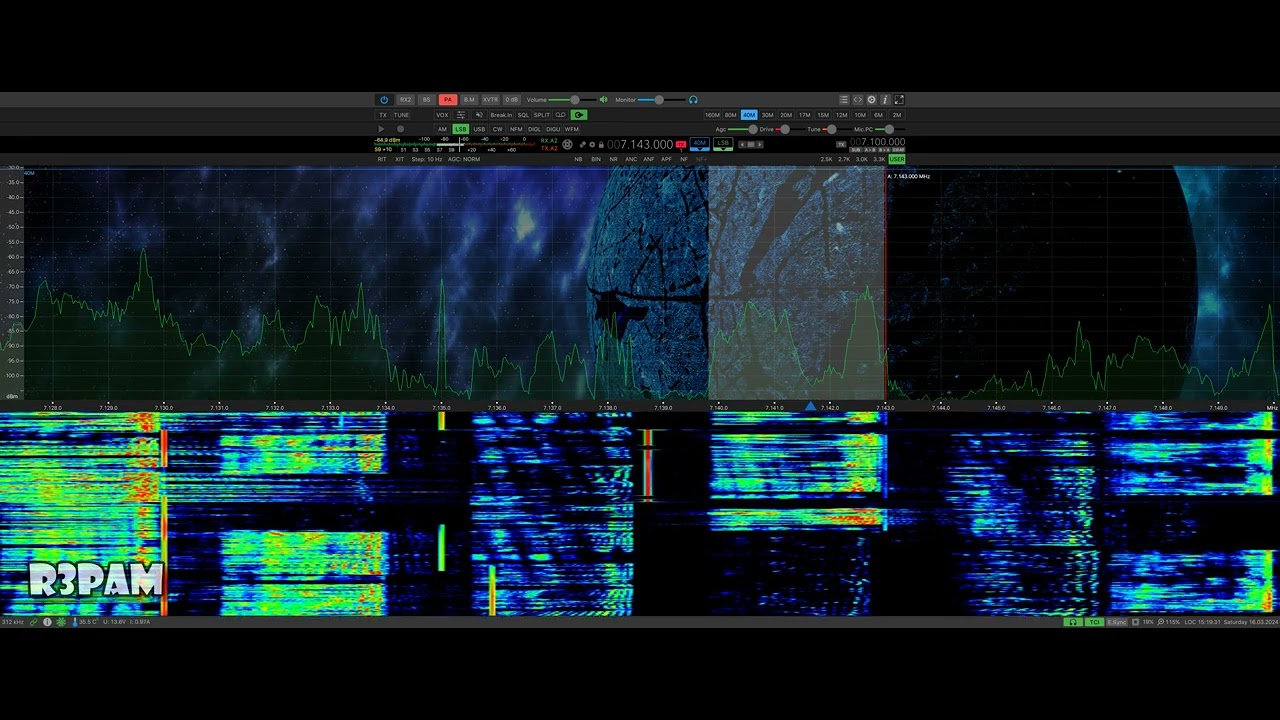Toggle the RX2 receiver button
The width and height of the screenshot is (1280, 720).
tap(405, 100)
